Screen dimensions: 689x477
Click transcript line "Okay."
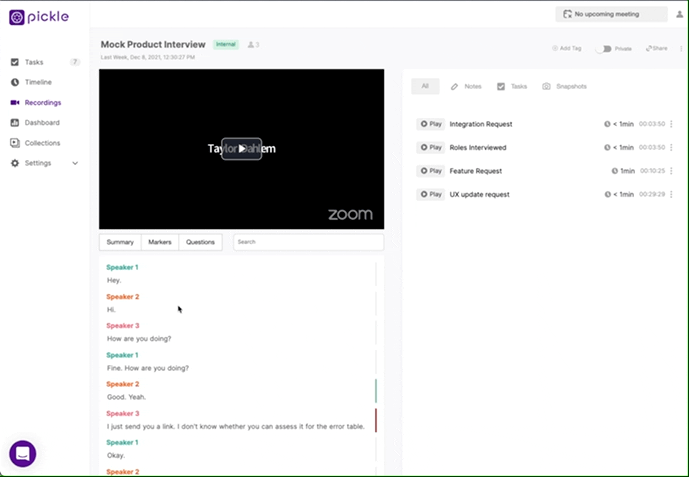click(116, 455)
